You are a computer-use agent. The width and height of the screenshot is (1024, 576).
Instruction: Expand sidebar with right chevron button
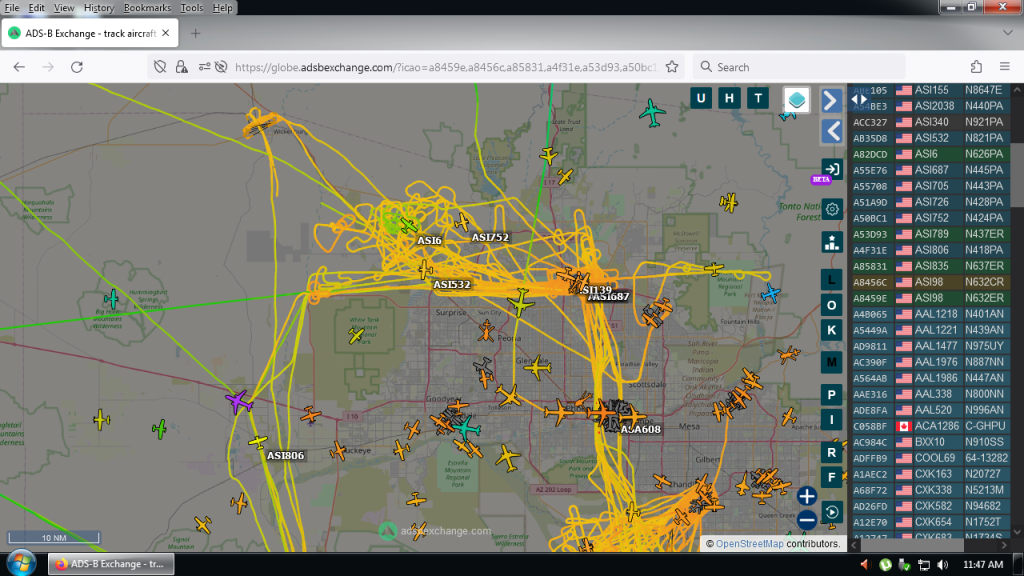tap(831, 100)
